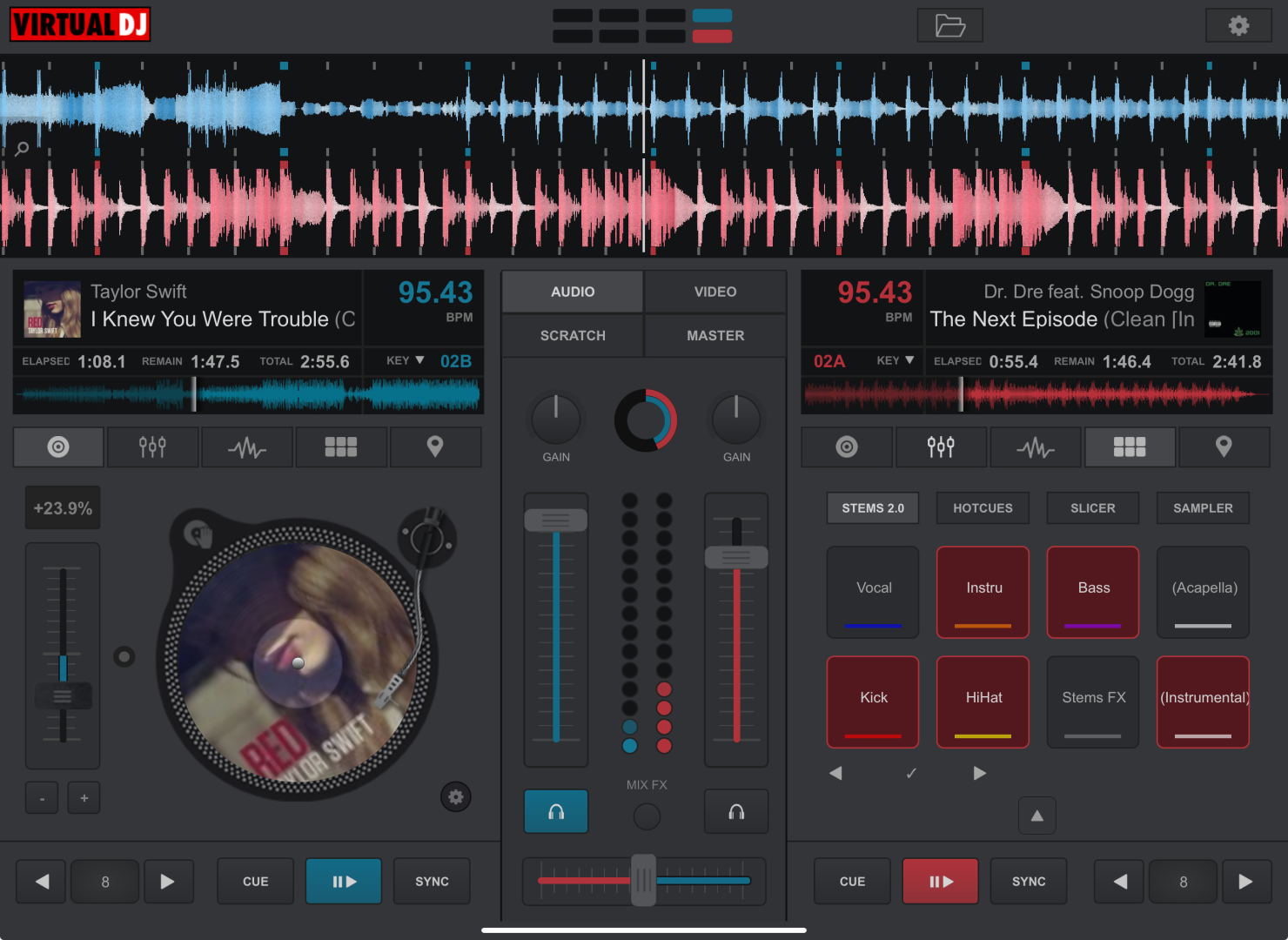Screen dimensions: 1288x940
Task: Open the left deck waveform effects icon
Action: (247, 447)
